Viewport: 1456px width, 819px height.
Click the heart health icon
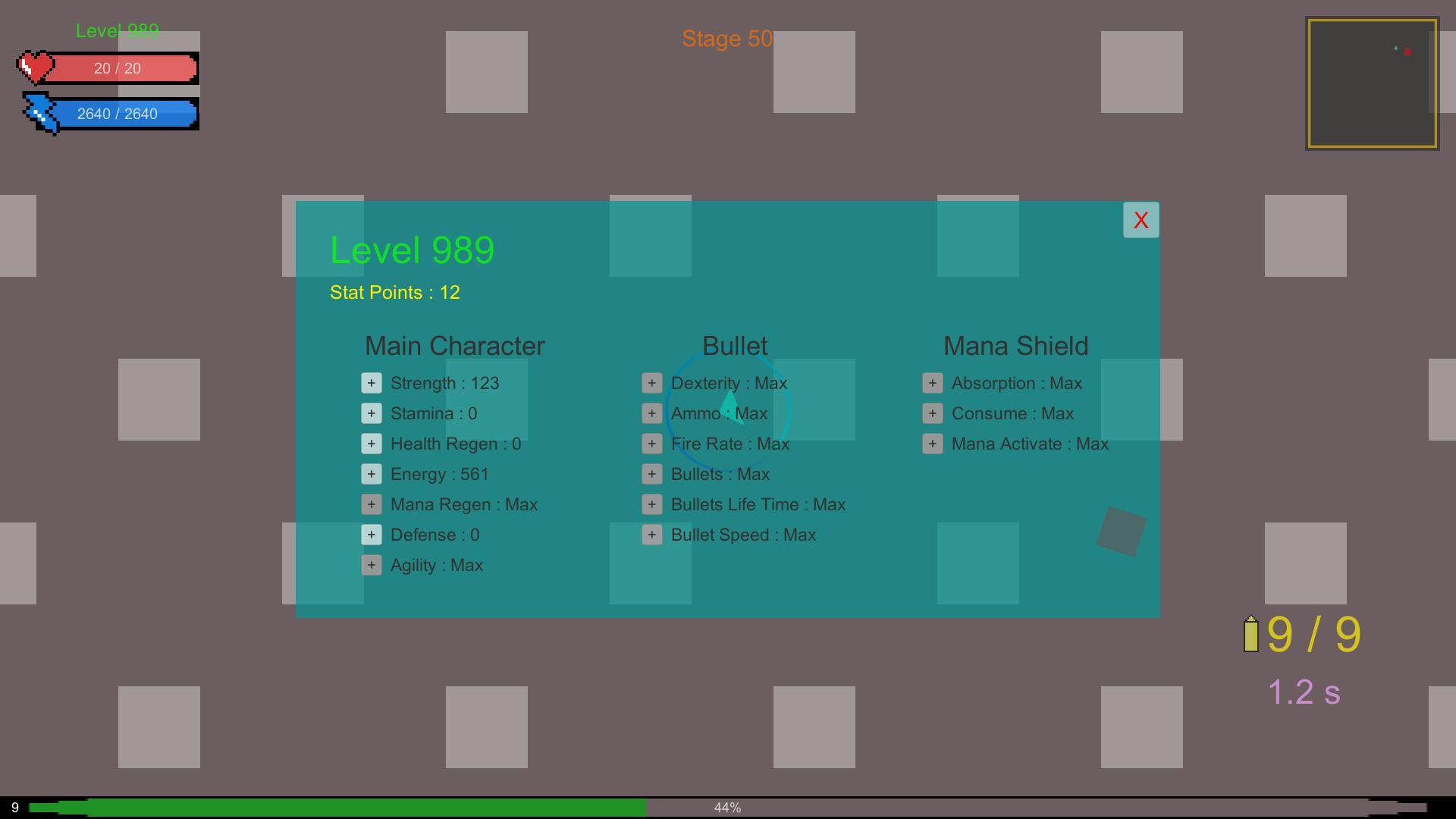36,67
